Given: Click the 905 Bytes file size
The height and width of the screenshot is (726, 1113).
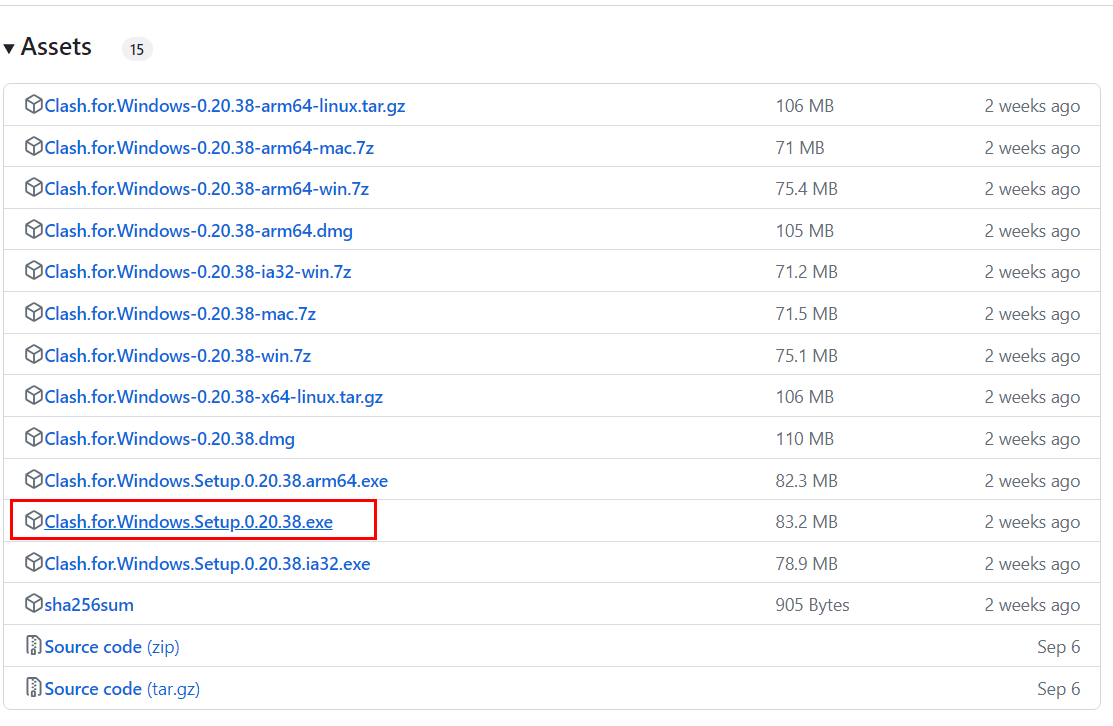Looking at the screenshot, I should pyautogui.click(x=812, y=605).
